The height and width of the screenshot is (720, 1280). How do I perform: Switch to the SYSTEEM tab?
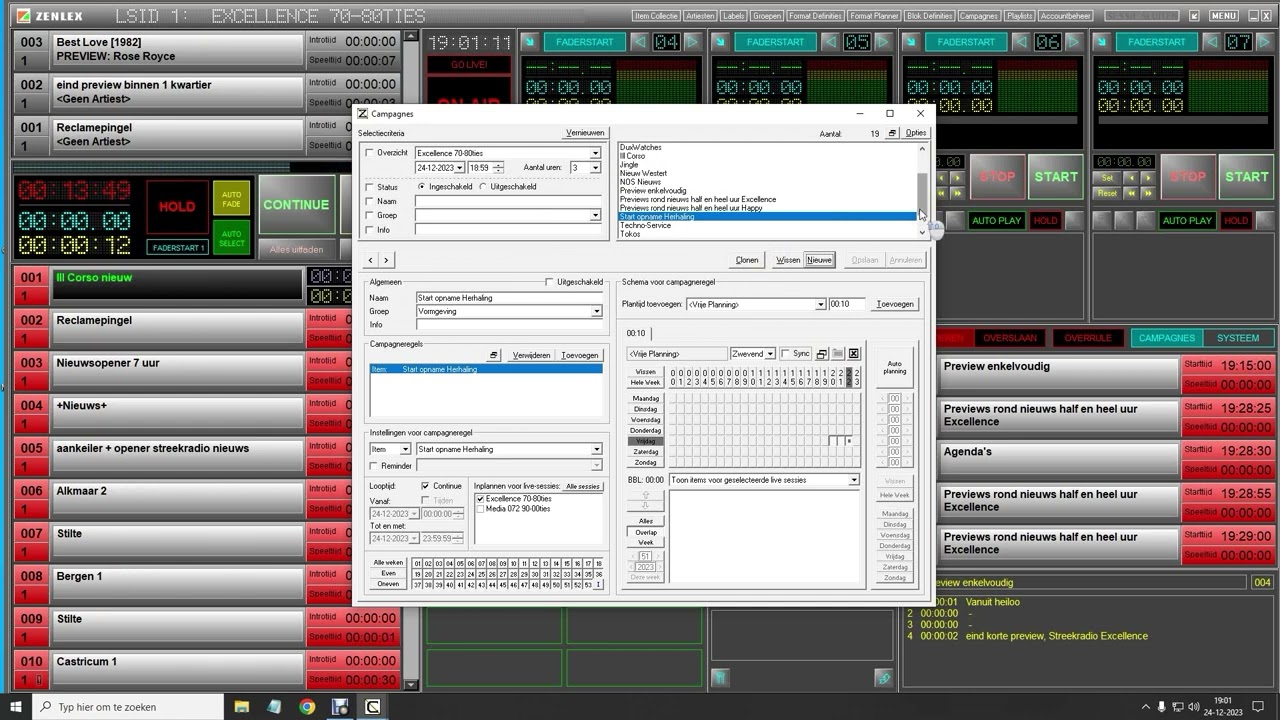pos(1239,338)
